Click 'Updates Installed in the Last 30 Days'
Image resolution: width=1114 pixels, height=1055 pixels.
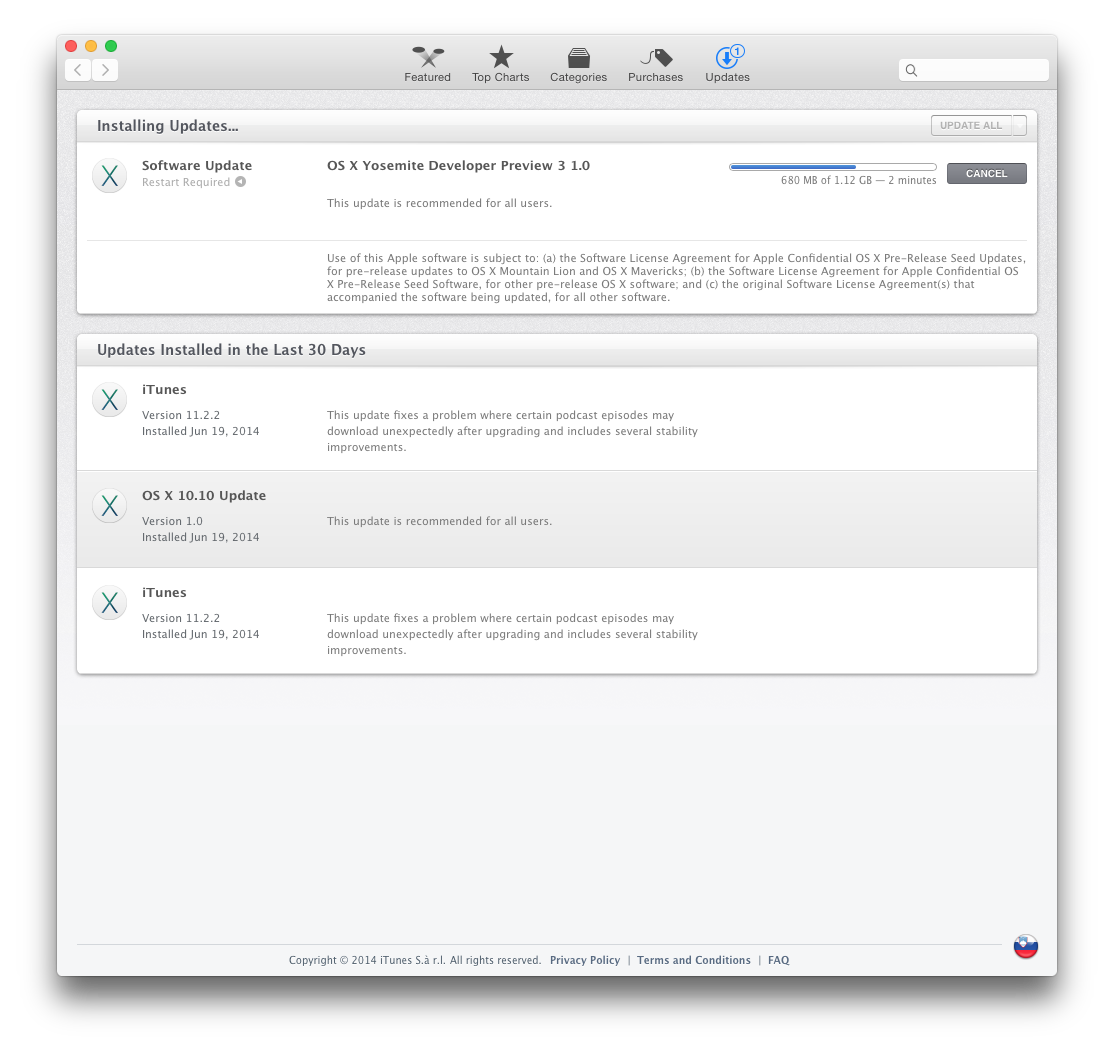pyautogui.click(x=232, y=350)
